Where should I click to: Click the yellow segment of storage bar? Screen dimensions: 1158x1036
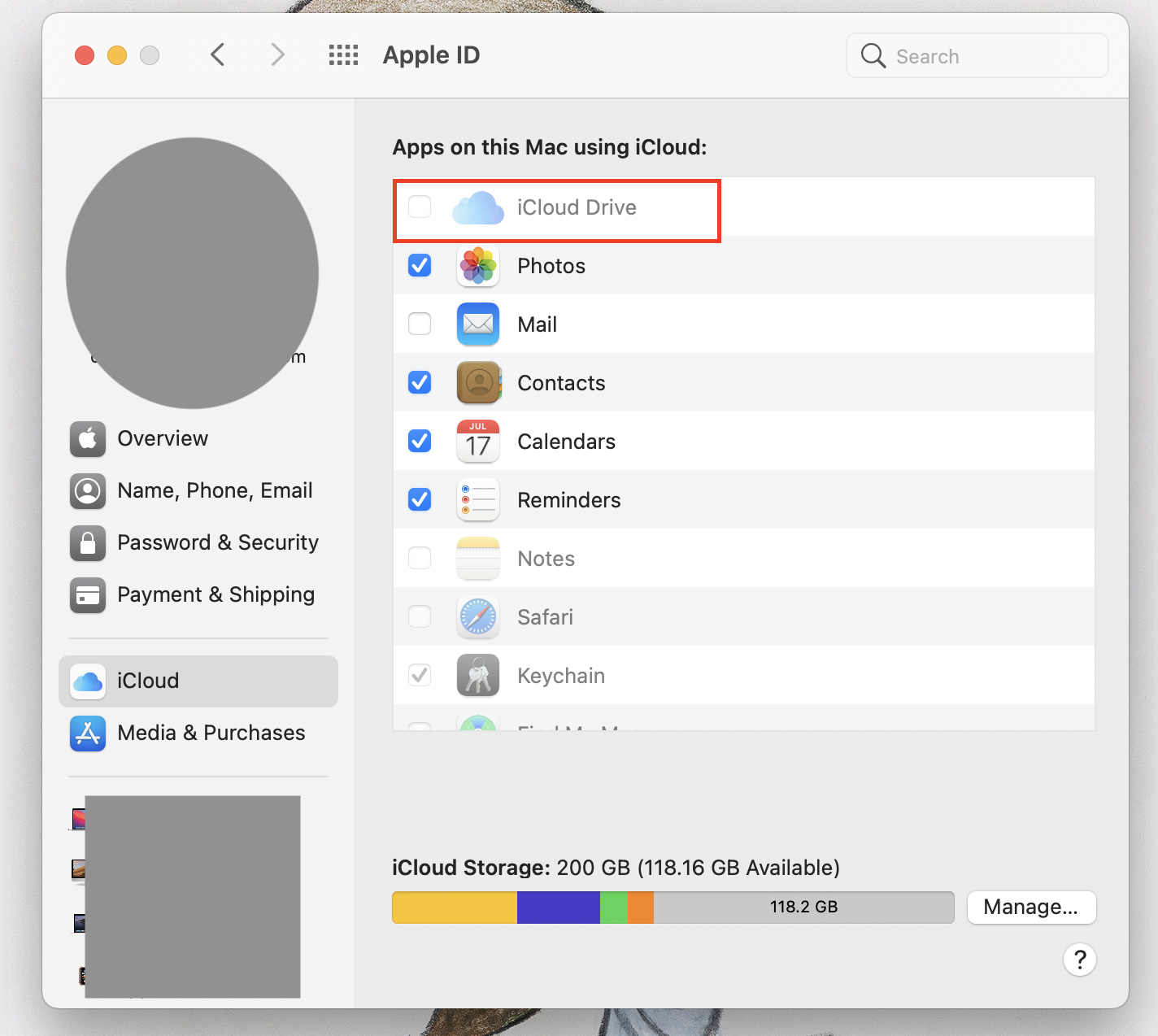pos(455,908)
